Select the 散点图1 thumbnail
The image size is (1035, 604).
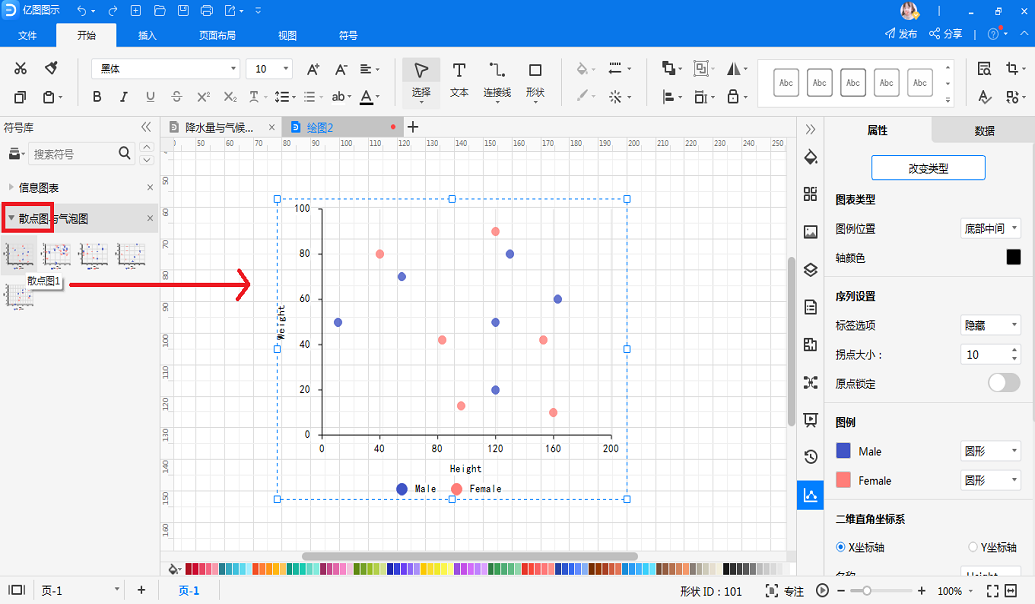[x=18, y=254]
